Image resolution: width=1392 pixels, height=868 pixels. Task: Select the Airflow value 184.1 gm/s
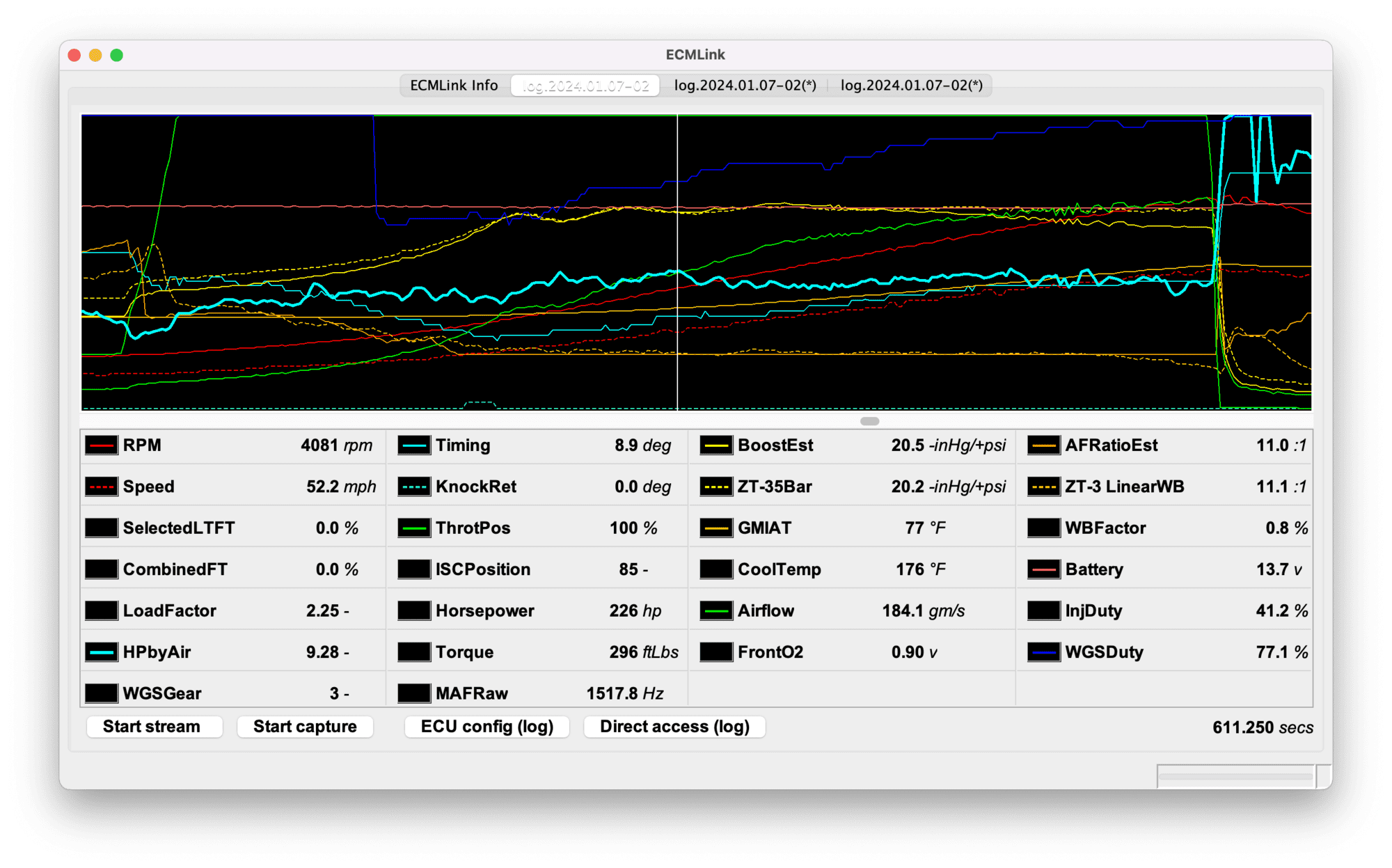coord(923,610)
